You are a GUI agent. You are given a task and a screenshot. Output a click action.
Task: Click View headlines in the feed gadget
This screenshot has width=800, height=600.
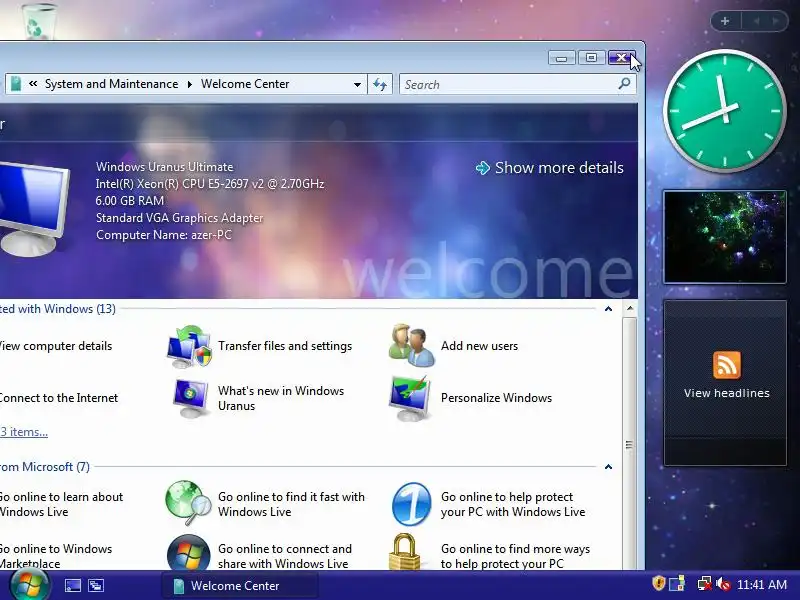coord(727,393)
